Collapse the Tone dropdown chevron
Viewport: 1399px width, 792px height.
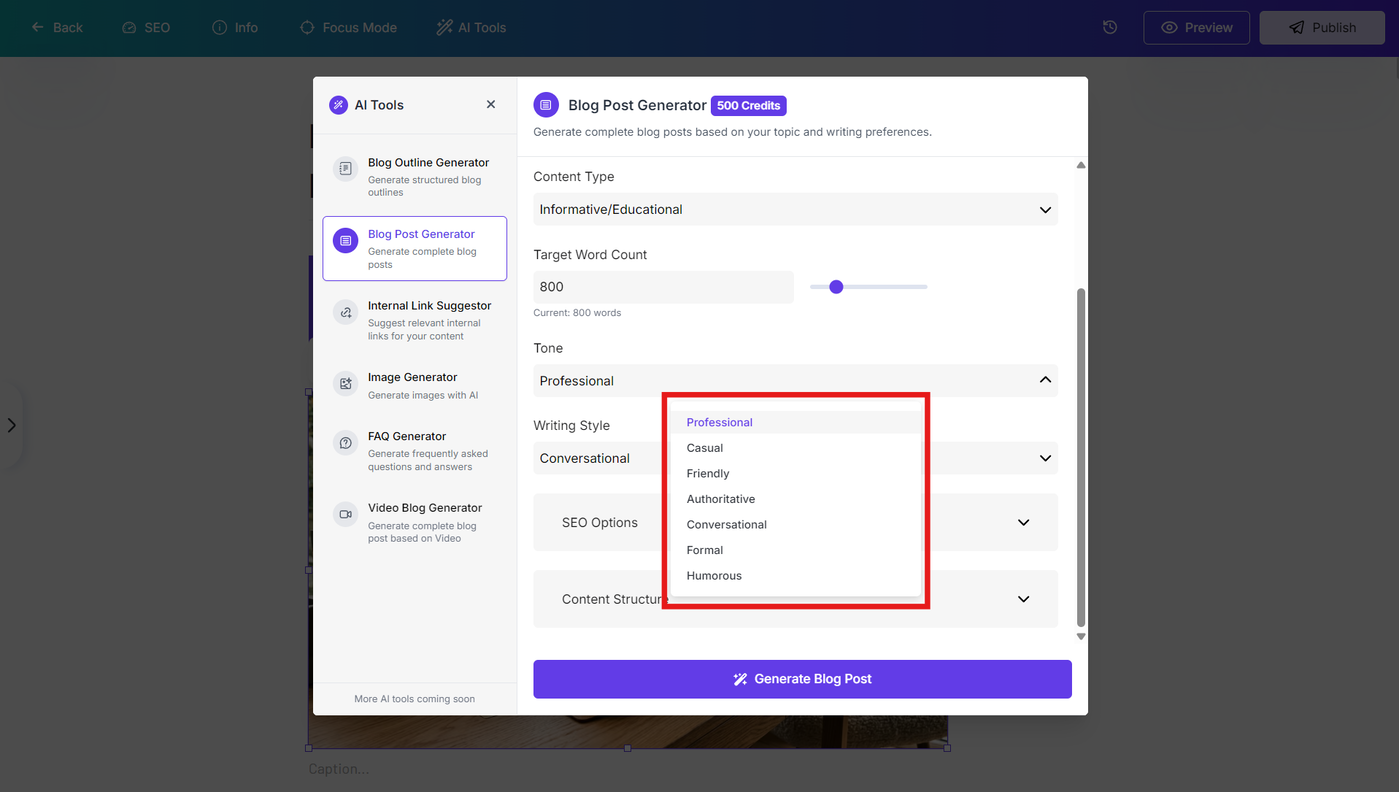pos(1045,380)
